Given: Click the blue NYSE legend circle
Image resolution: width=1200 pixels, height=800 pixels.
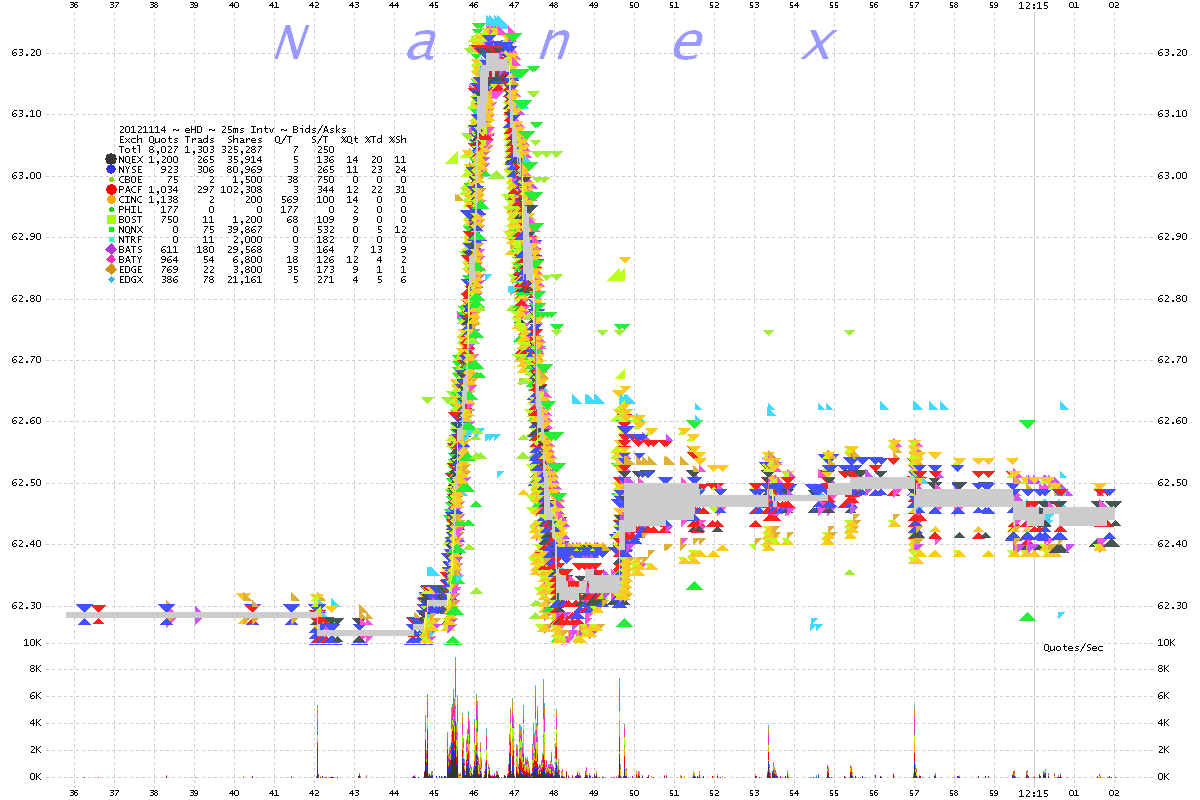Looking at the screenshot, I should (111, 170).
